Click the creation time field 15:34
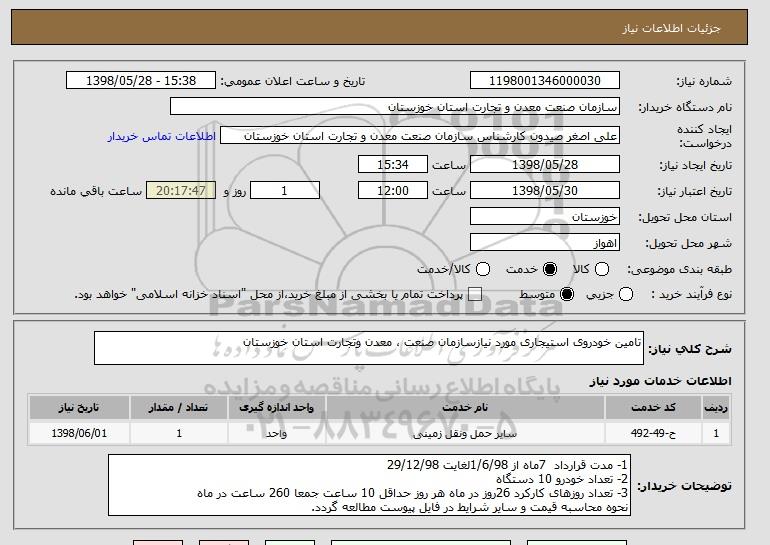This screenshot has width=770, height=545. [x=393, y=164]
